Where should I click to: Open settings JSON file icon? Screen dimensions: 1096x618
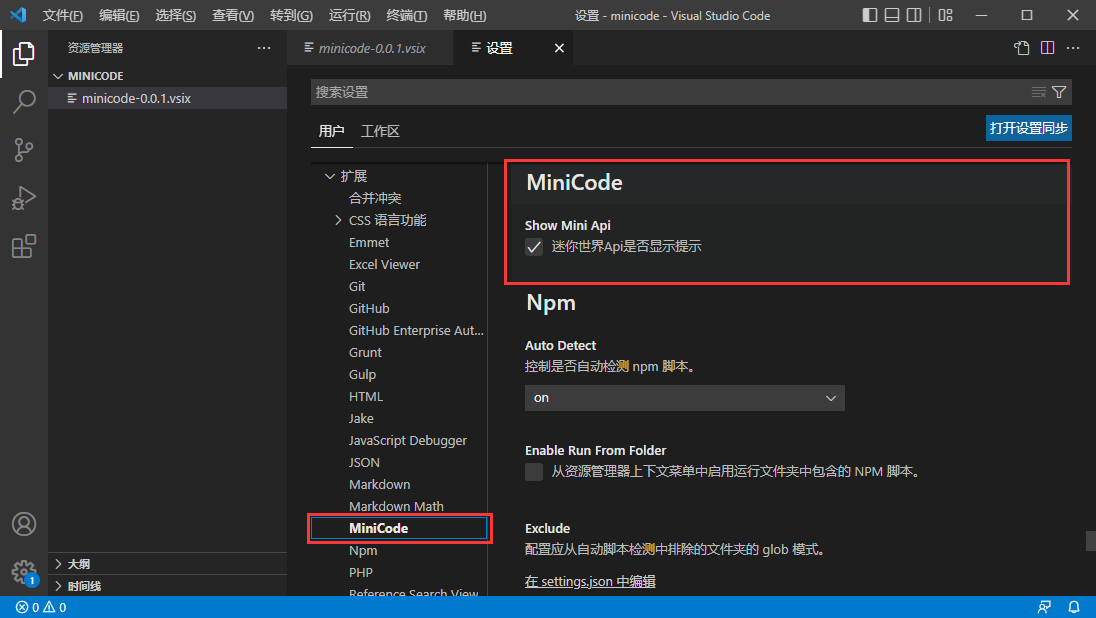[x=1022, y=48]
